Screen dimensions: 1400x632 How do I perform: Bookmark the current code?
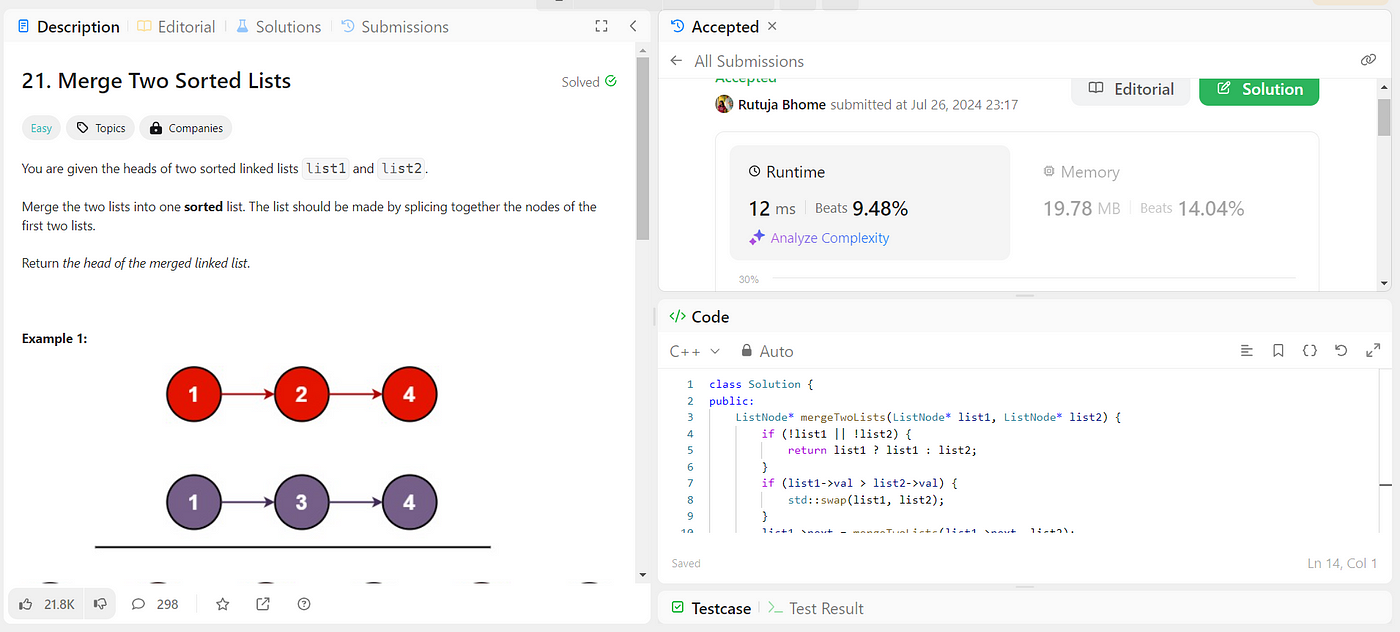[x=1278, y=351]
